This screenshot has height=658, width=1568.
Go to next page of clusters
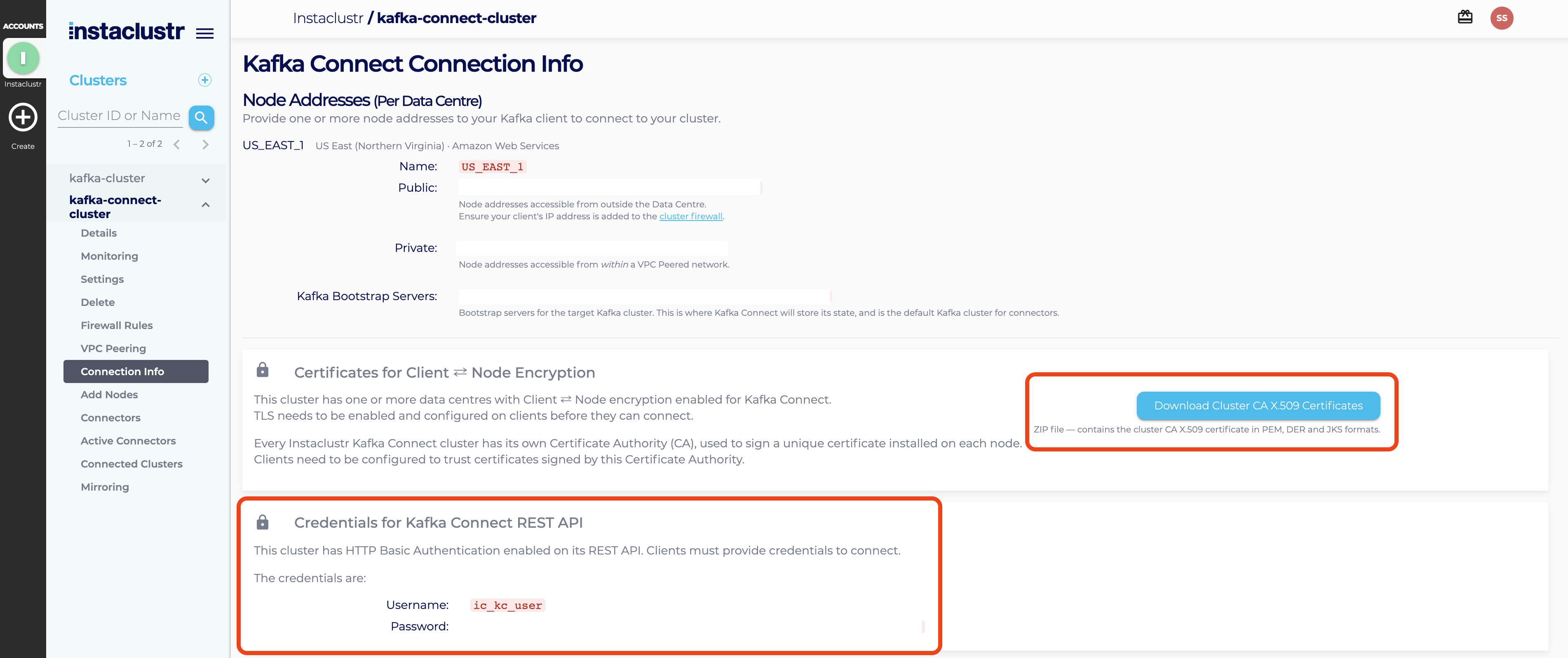tap(205, 144)
